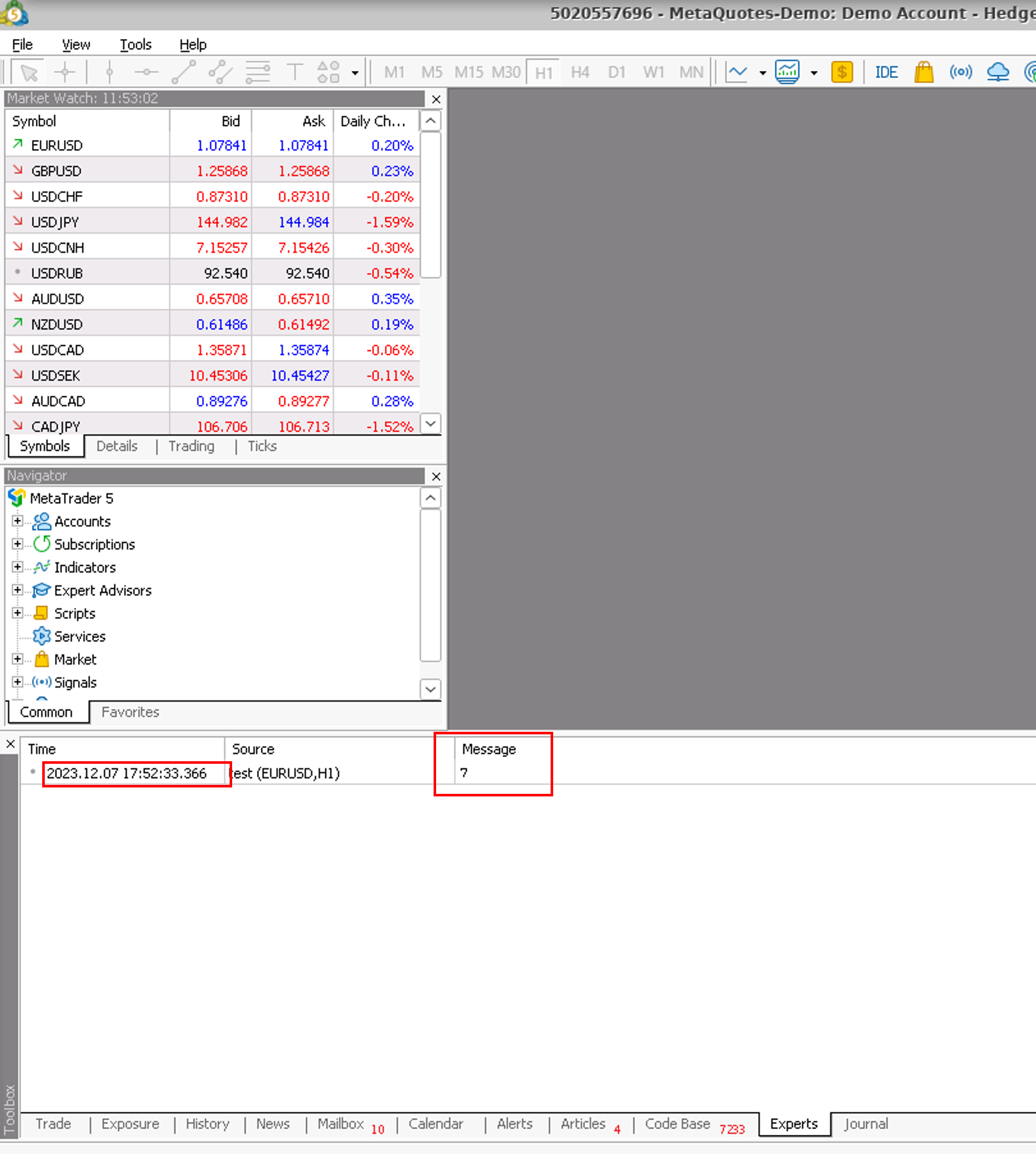Select Services in Navigator tree
The image size is (1036, 1154).
coord(80,636)
